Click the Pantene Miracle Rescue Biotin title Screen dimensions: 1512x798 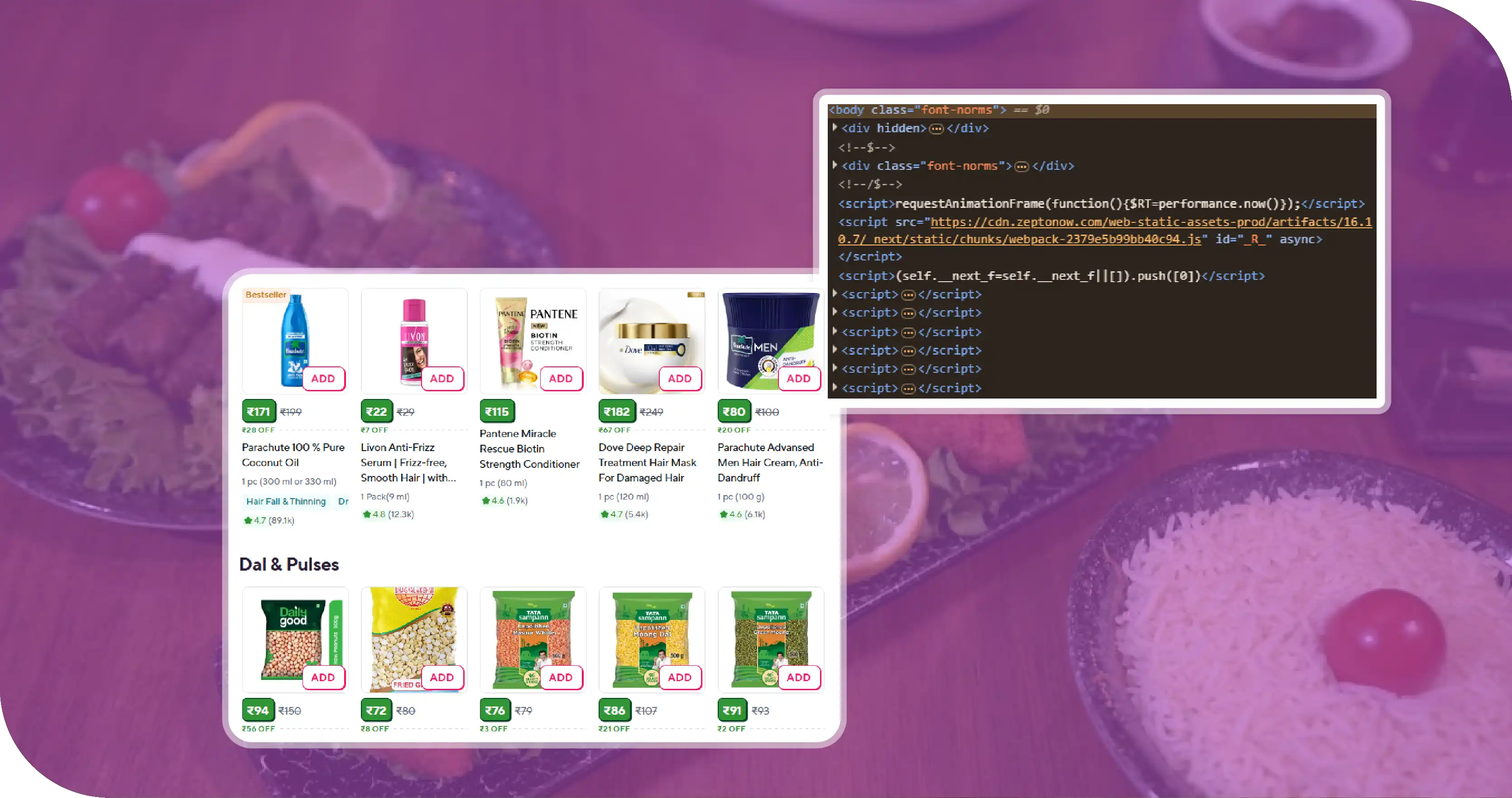[529, 449]
